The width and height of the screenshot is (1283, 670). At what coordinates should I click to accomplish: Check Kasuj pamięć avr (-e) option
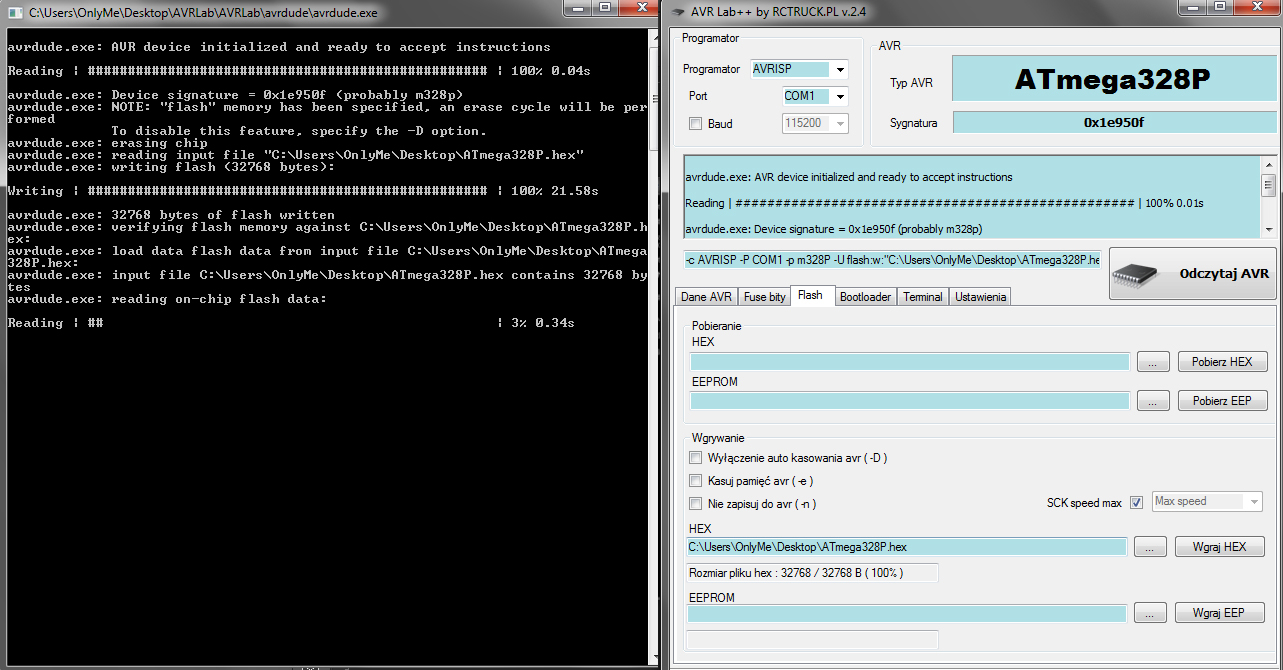pos(696,481)
